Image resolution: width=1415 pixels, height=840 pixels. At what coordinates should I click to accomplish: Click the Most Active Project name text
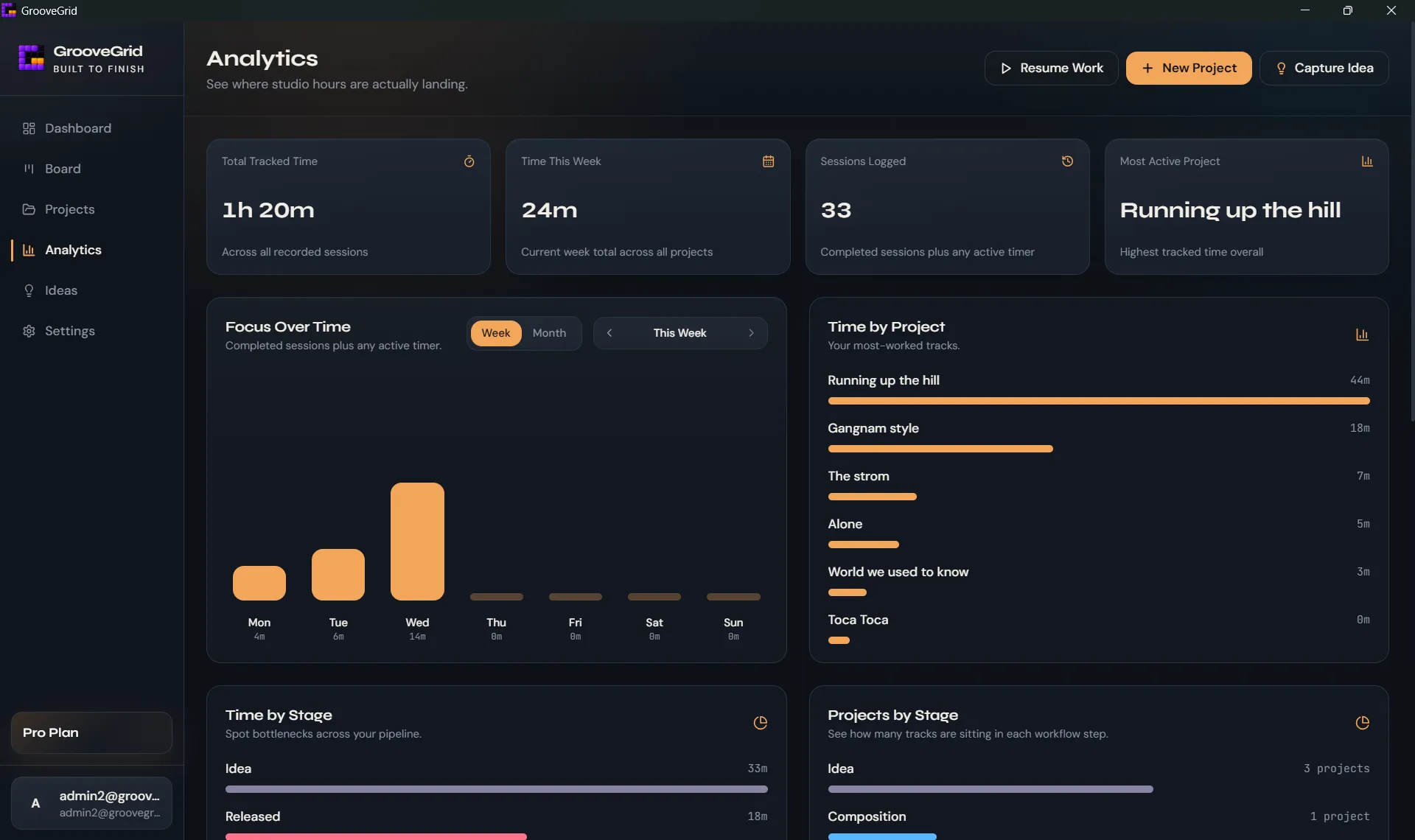tap(1230, 210)
